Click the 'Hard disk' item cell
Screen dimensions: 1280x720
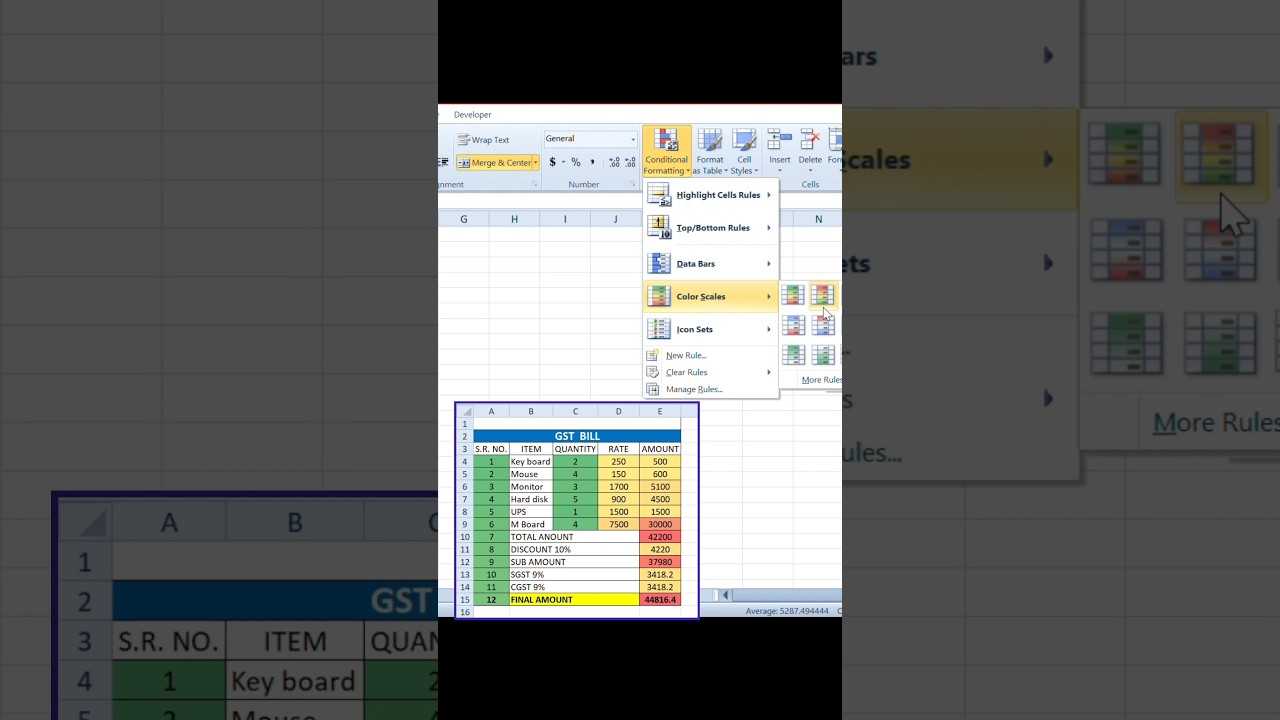(x=530, y=499)
